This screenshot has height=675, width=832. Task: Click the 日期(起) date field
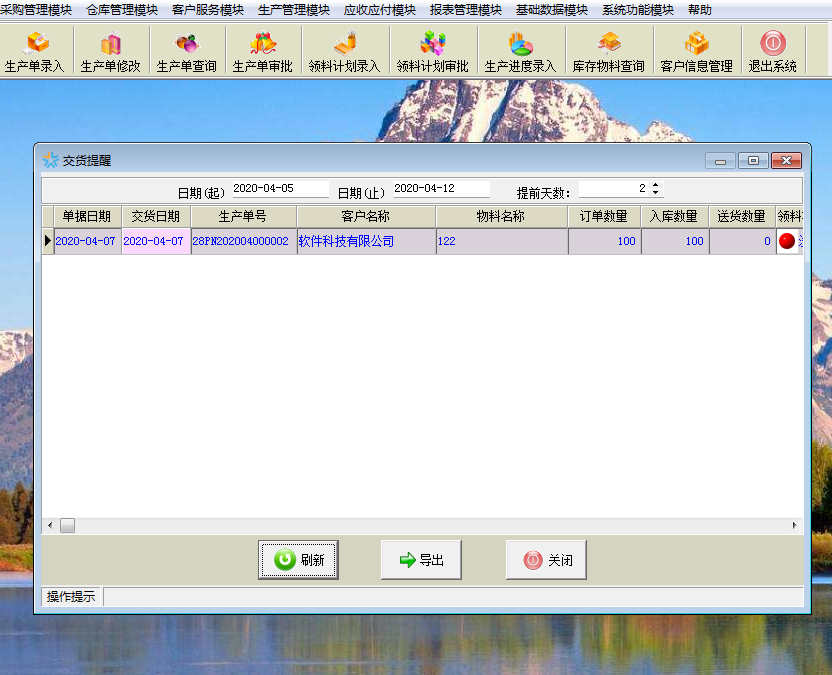(x=280, y=188)
